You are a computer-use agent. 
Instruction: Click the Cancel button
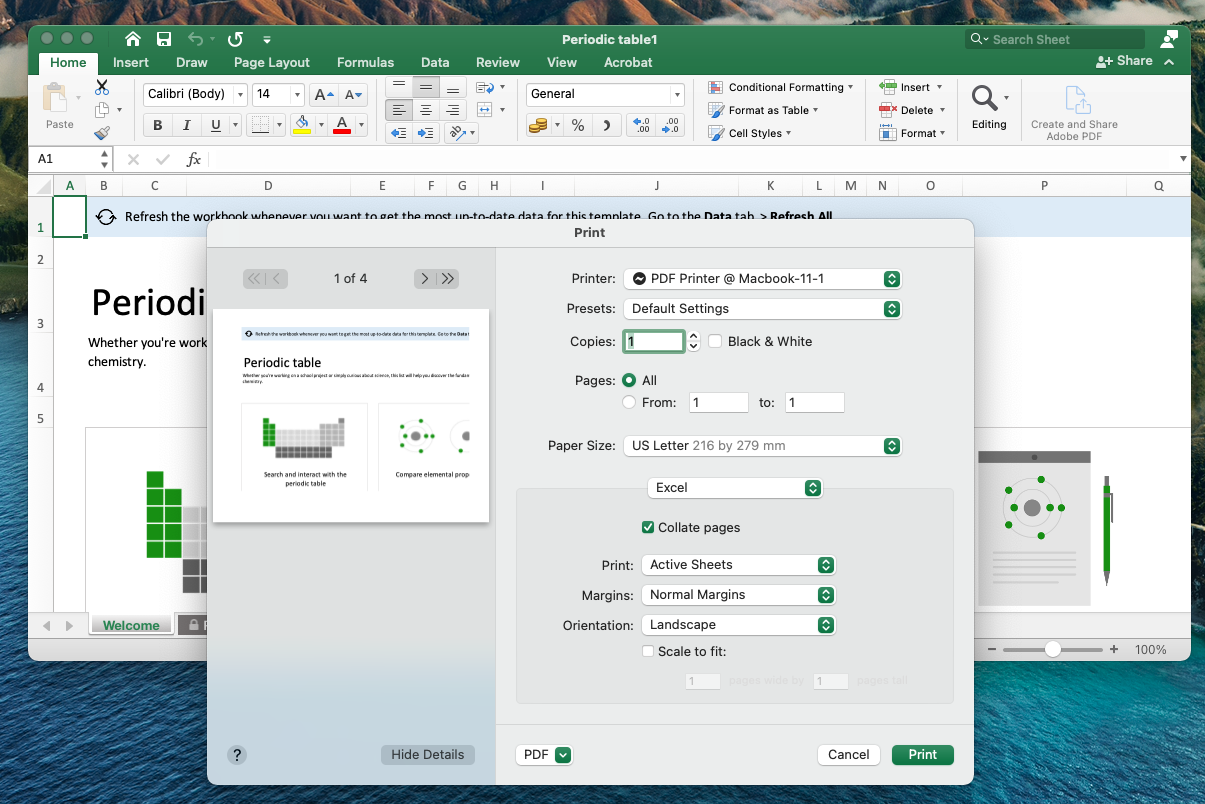(849, 755)
